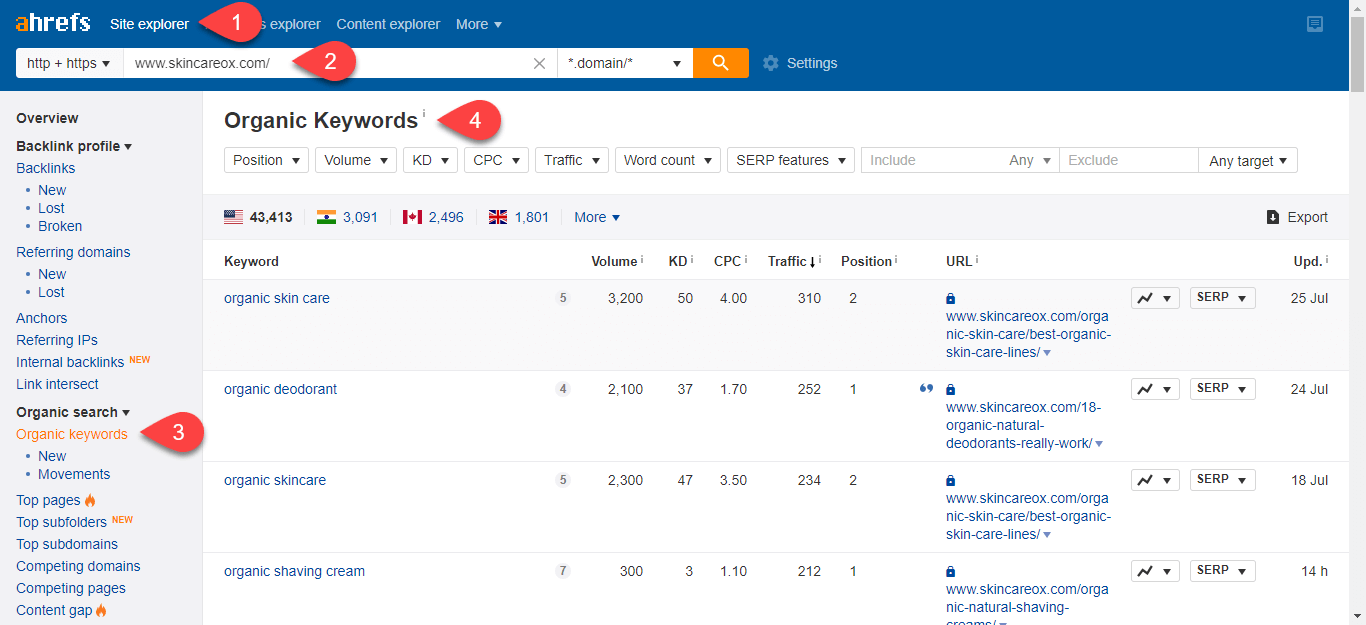Viewport: 1366px width, 625px height.
Task: Open the Any target dropdown
Action: tap(1248, 160)
